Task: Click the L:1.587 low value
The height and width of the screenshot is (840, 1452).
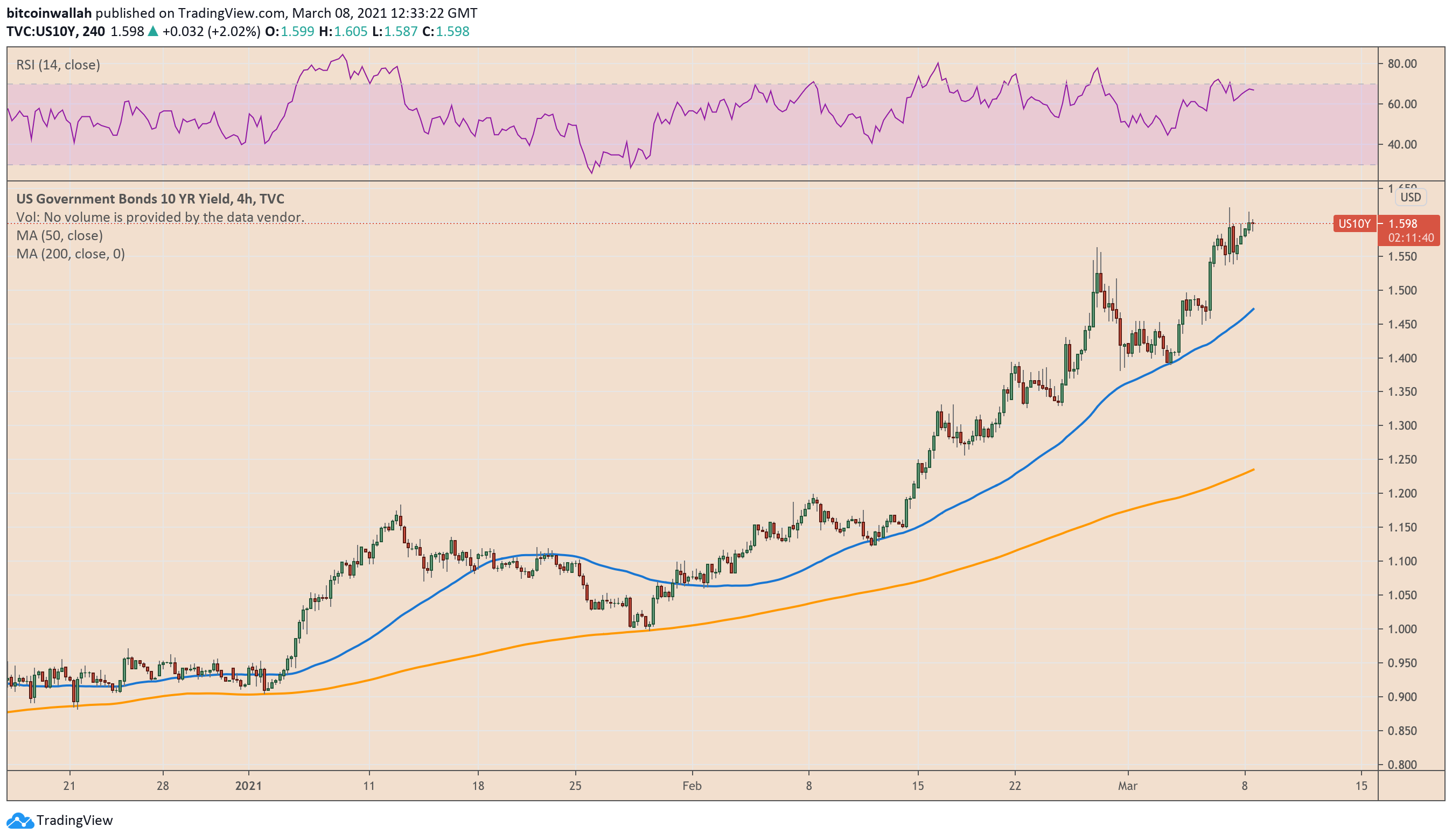Action: 395,31
